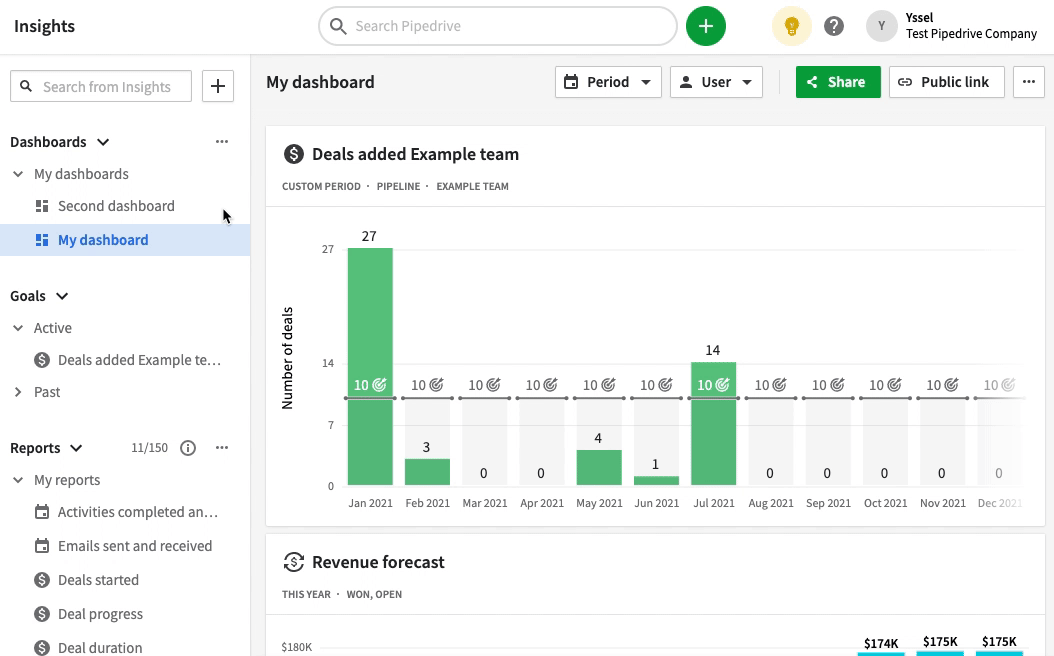Expand the Past goals group

[18, 392]
